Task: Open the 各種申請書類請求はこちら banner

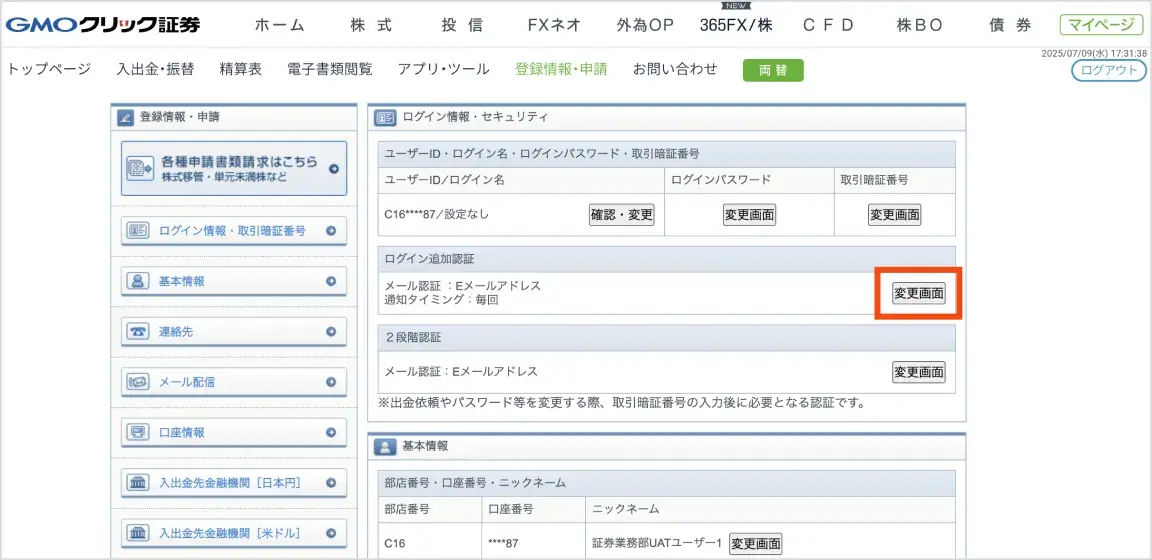Action: pyautogui.click(x=234, y=168)
